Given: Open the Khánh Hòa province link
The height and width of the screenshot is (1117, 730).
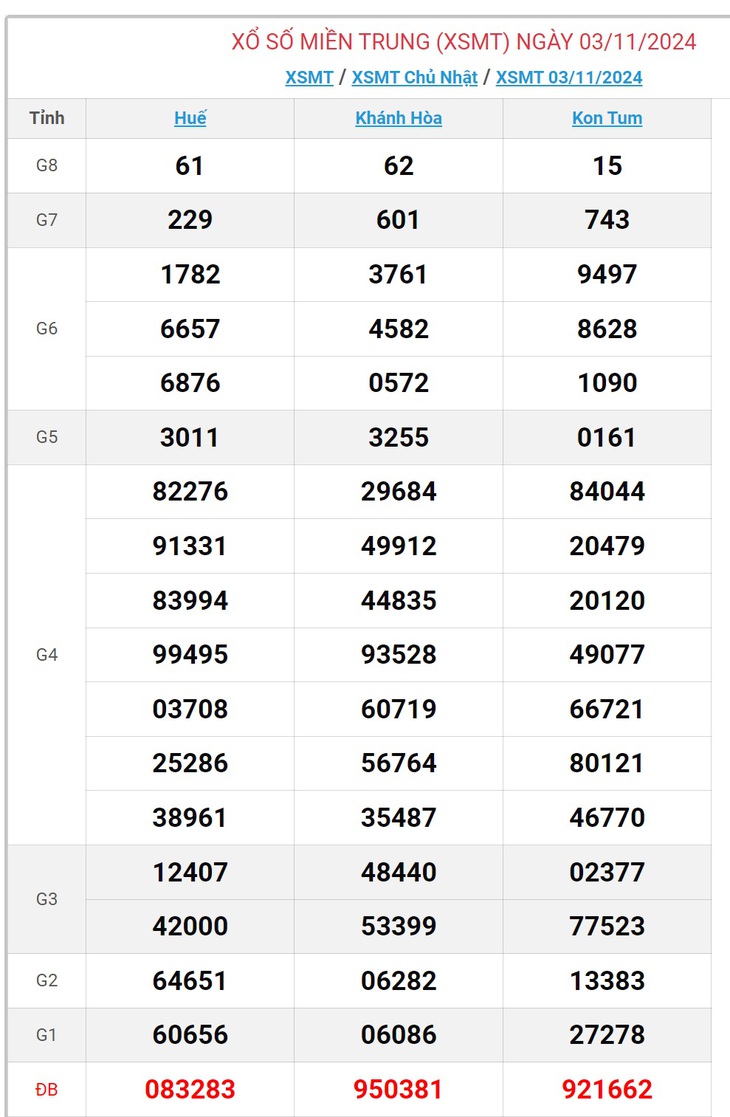Looking at the screenshot, I should 399,118.
